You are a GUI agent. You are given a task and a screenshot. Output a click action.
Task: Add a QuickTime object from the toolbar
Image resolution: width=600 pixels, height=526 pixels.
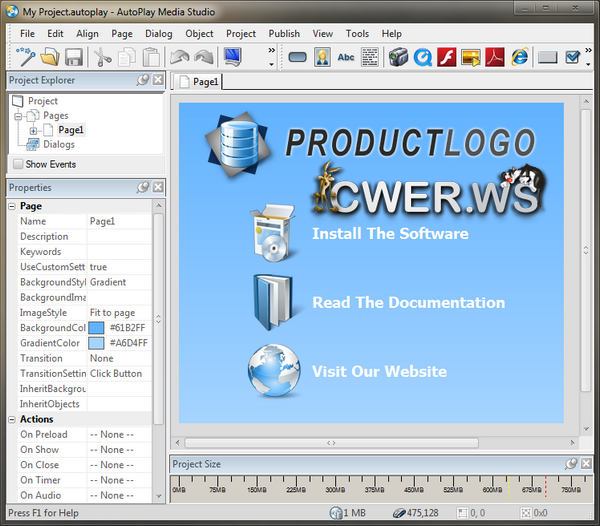tap(423, 57)
